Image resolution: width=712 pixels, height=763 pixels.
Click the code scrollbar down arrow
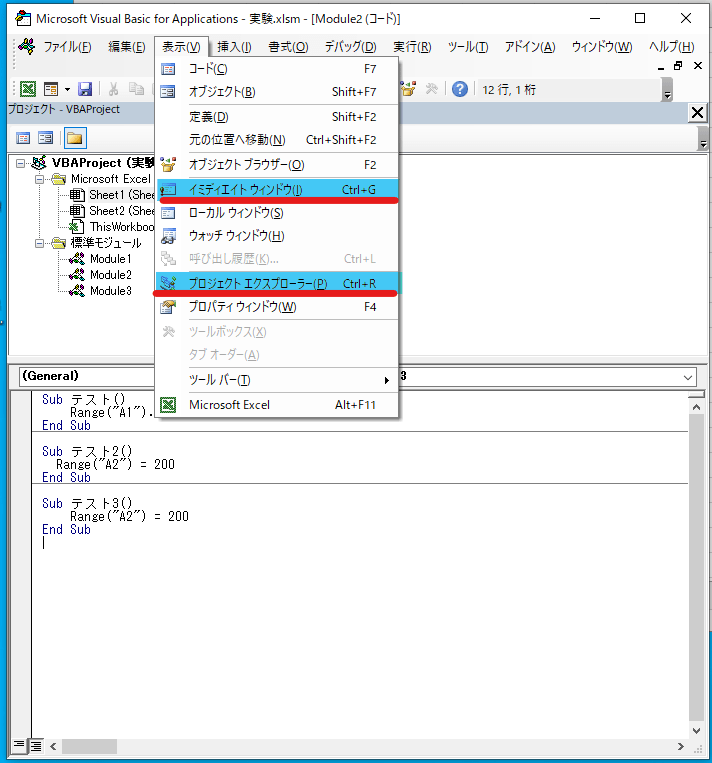click(696, 730)
